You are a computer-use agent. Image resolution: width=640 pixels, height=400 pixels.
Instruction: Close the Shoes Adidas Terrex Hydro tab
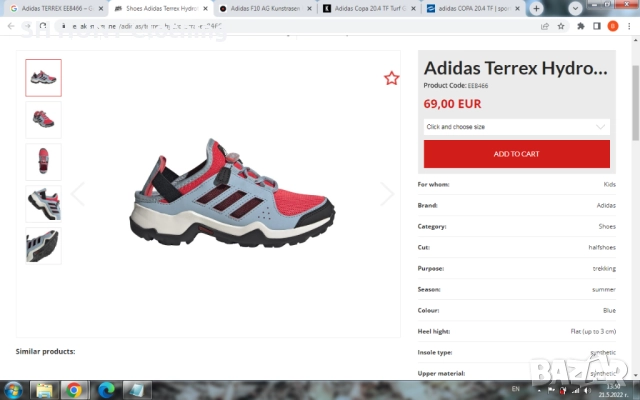tap(205, 8)
